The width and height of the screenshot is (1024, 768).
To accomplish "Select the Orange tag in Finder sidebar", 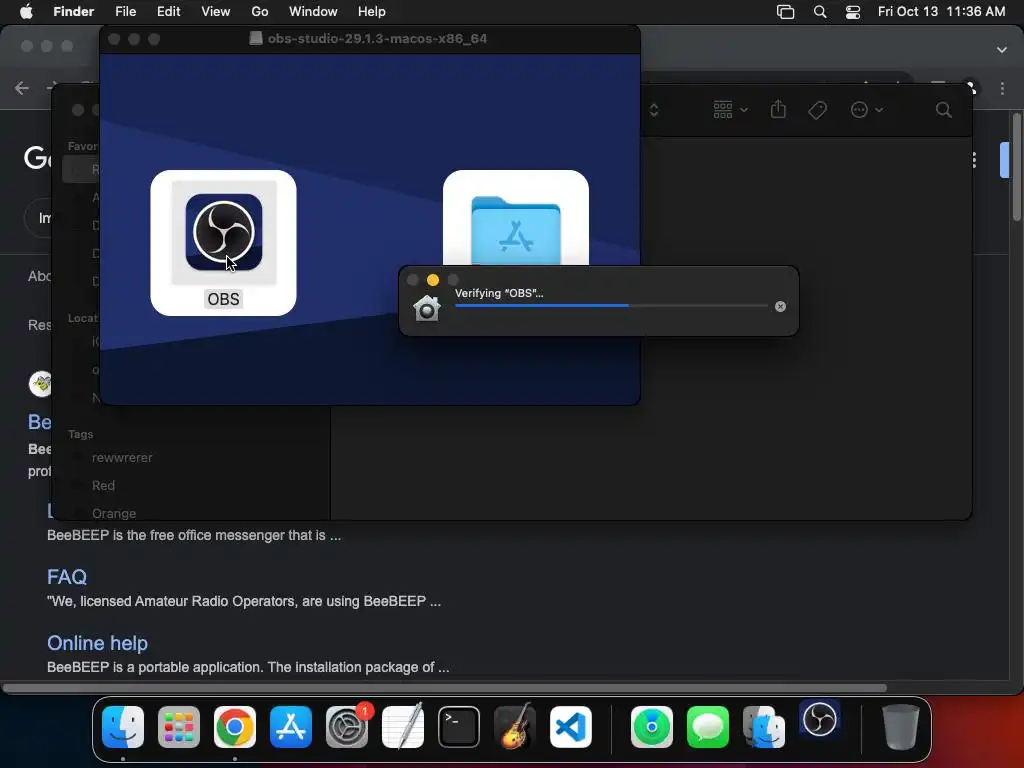I will [x=114, y=513].
